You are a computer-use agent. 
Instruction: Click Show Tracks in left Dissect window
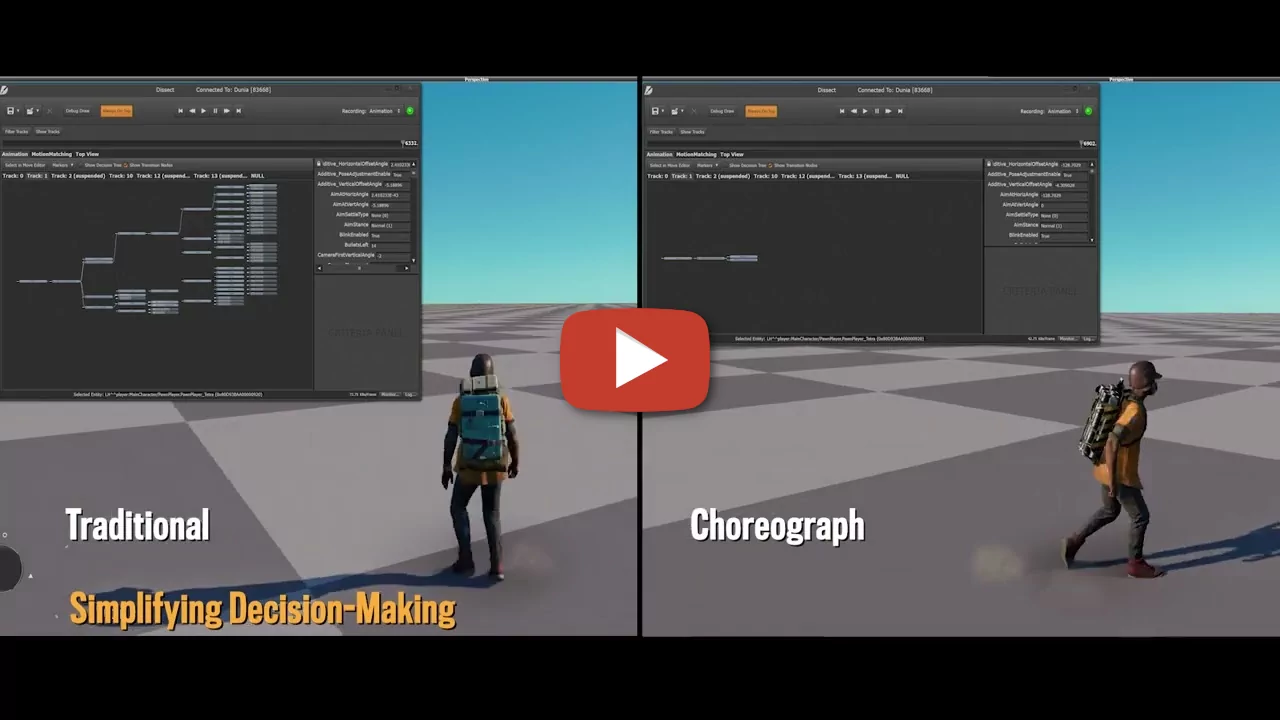pos(48,131)
